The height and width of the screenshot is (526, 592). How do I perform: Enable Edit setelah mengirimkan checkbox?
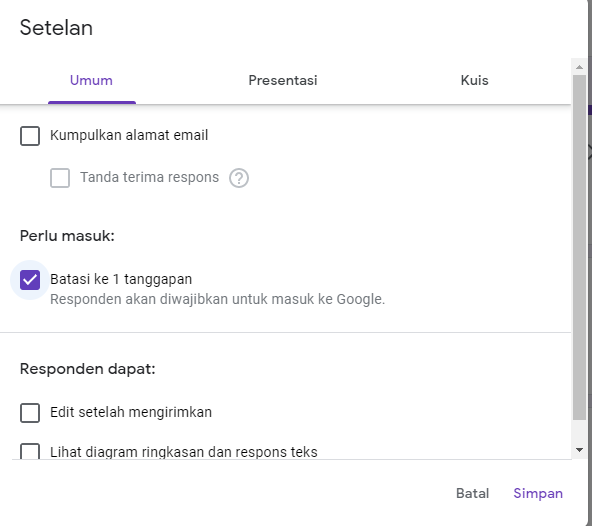coord(30,412)
